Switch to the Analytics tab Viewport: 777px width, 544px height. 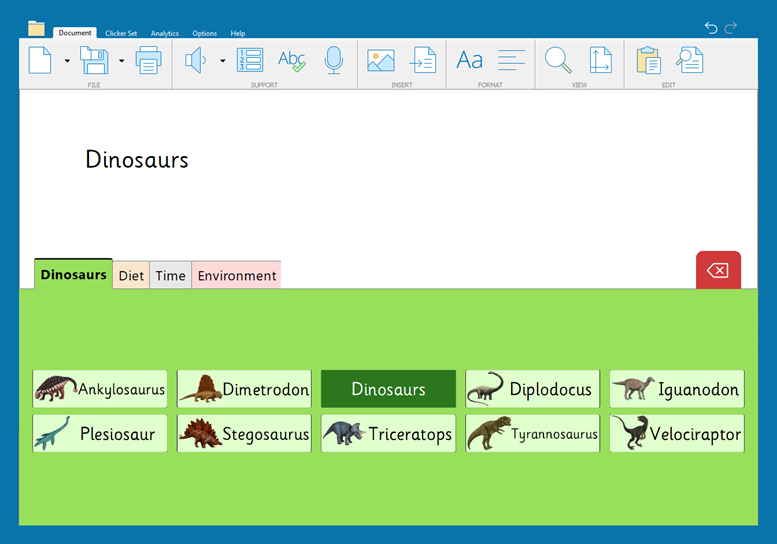pos(164,33)
